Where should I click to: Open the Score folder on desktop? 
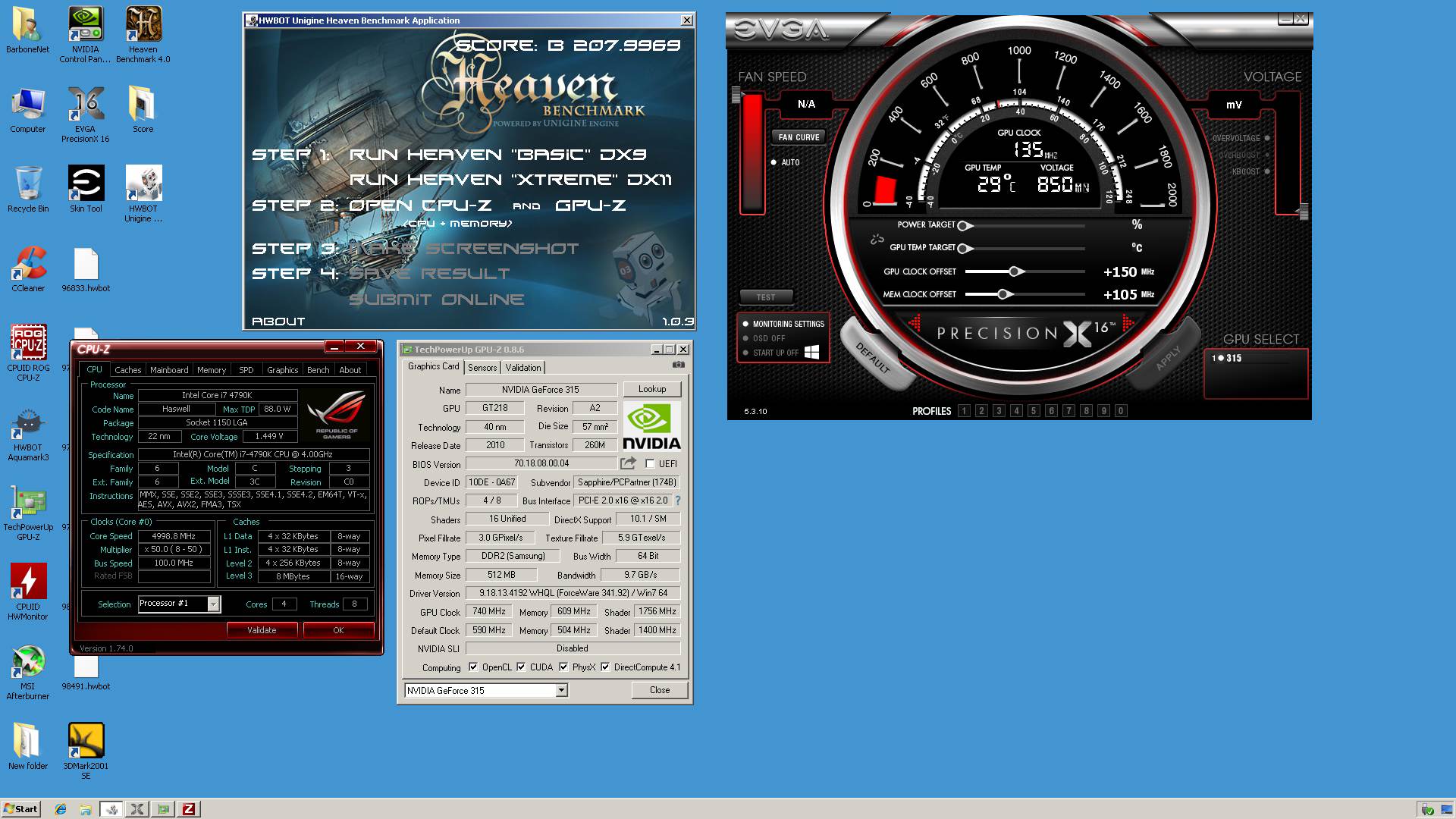[143, 111]
